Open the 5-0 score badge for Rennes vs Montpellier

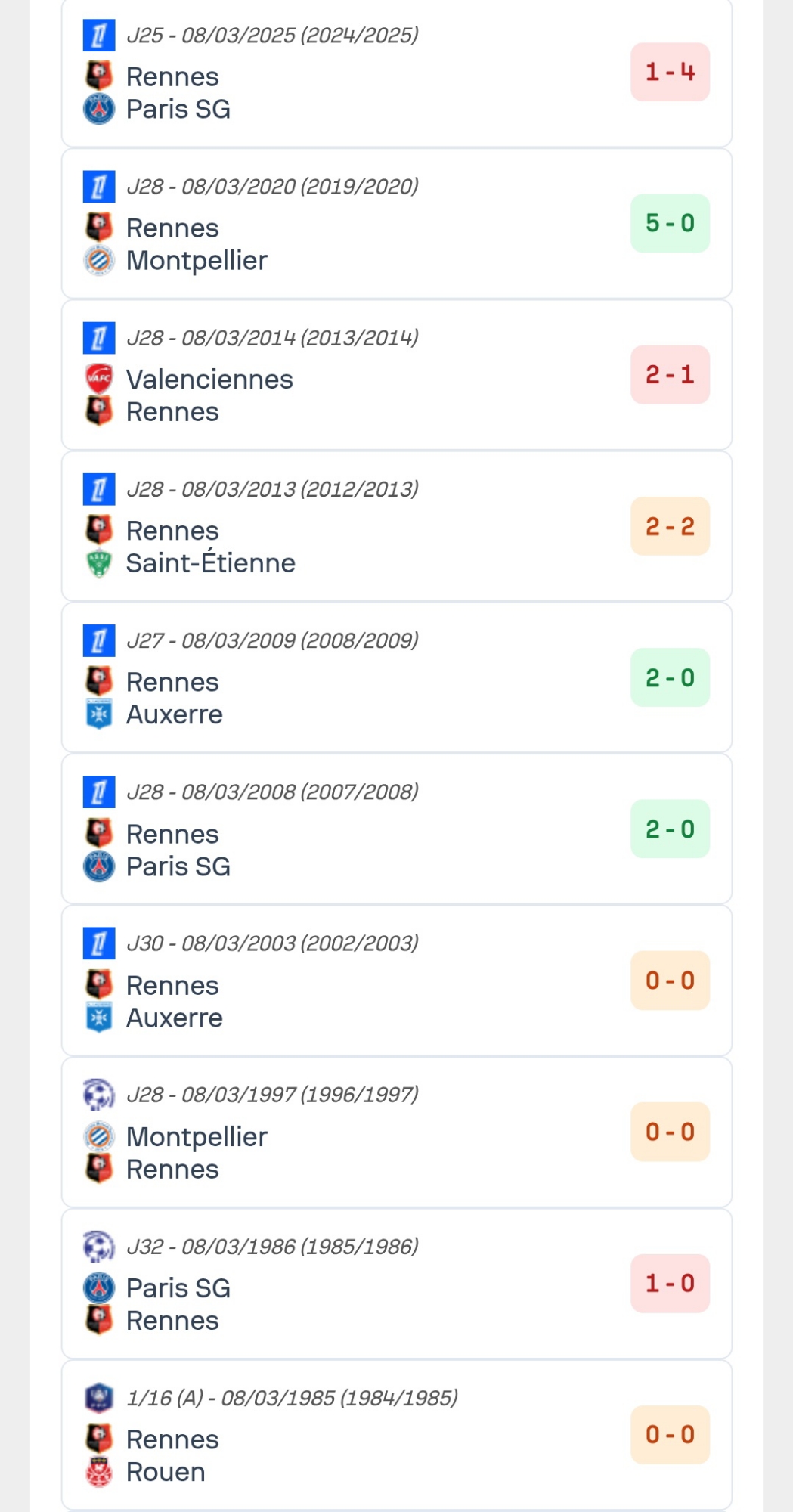coord(670,223)
